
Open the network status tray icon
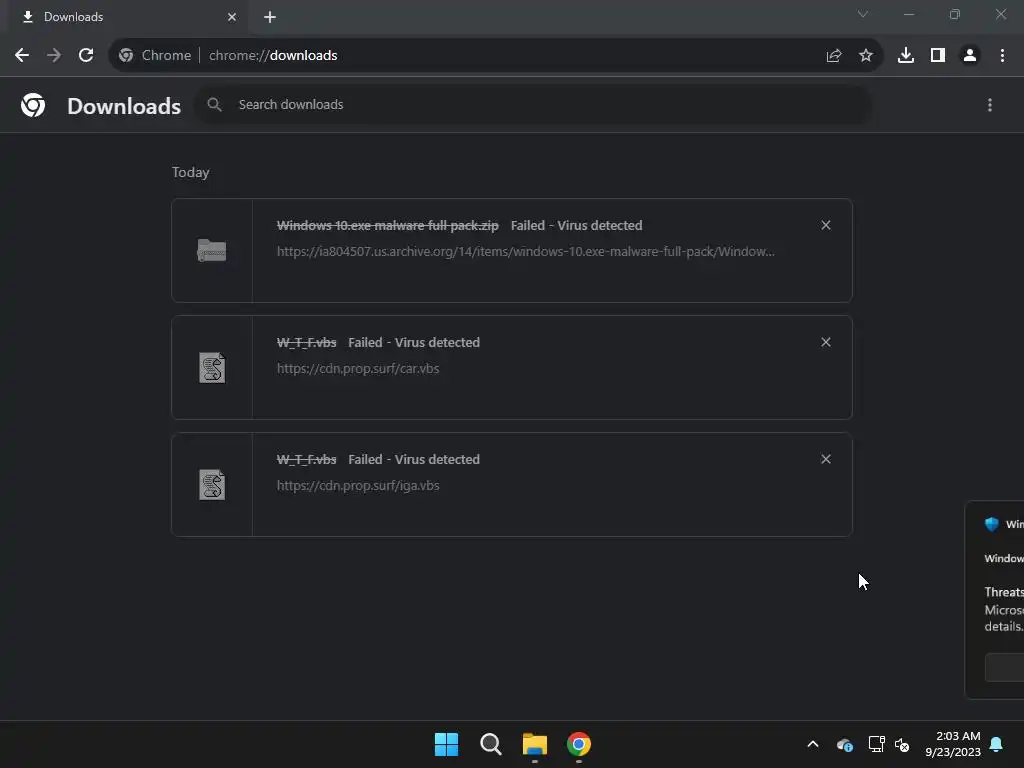[x=876, y=744]
